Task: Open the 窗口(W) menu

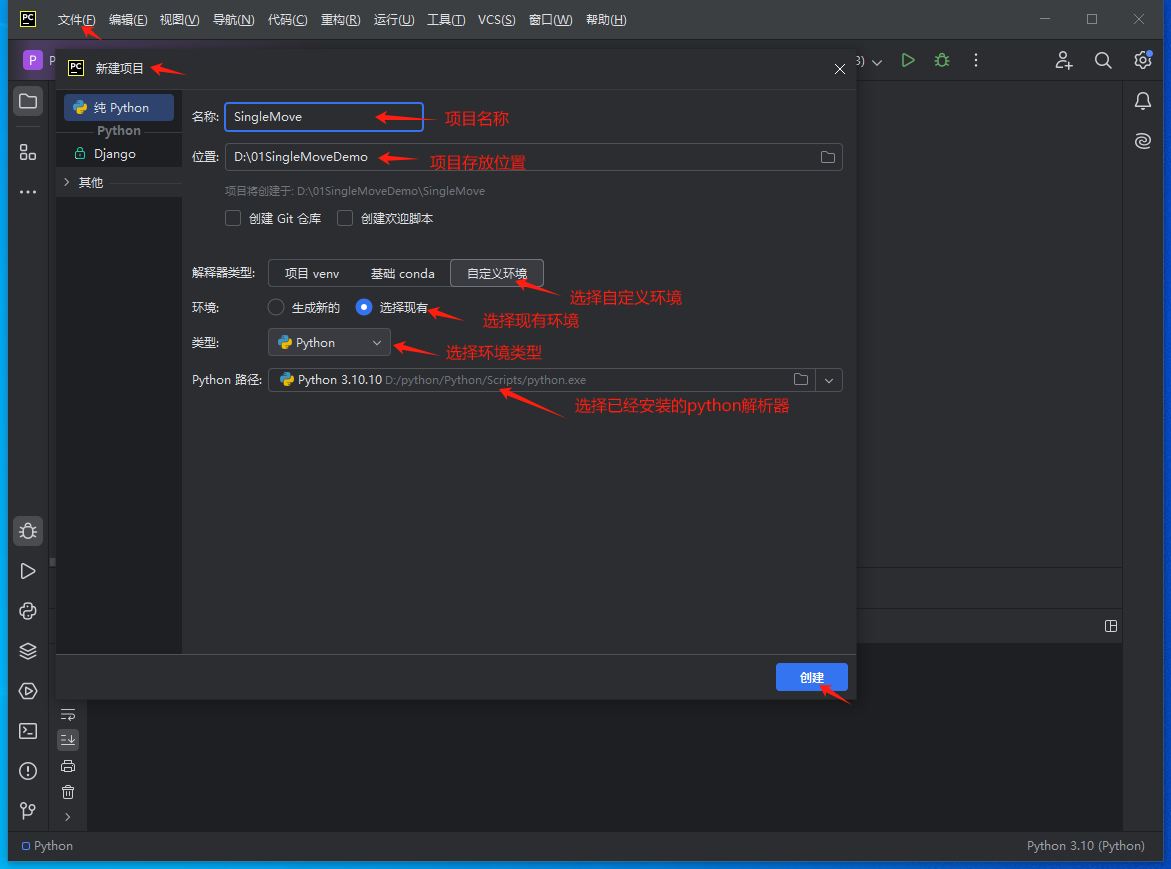Action: tap(550, 19)
